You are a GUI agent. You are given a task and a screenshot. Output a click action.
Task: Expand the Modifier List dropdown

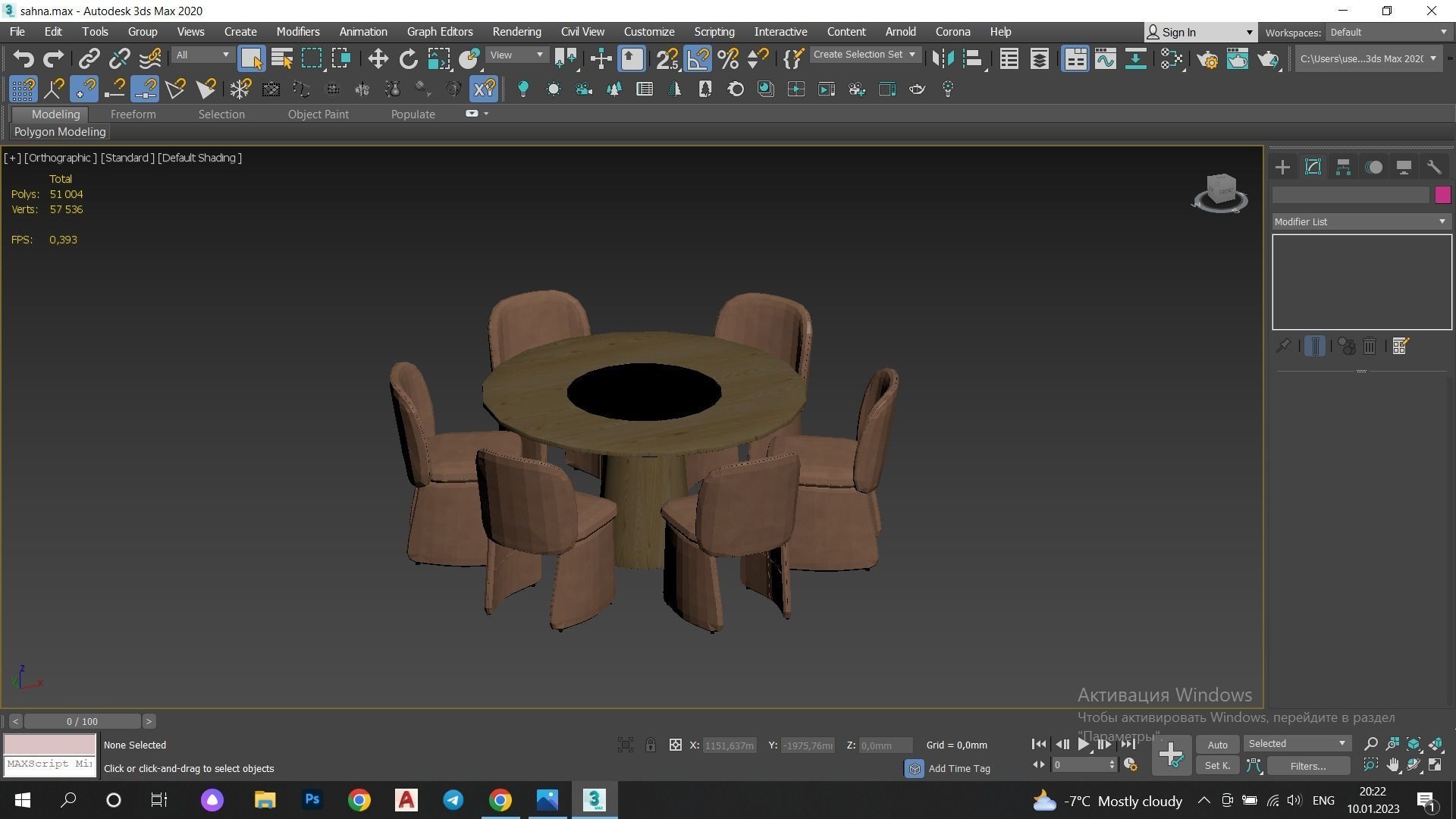tap(1361, 221)
